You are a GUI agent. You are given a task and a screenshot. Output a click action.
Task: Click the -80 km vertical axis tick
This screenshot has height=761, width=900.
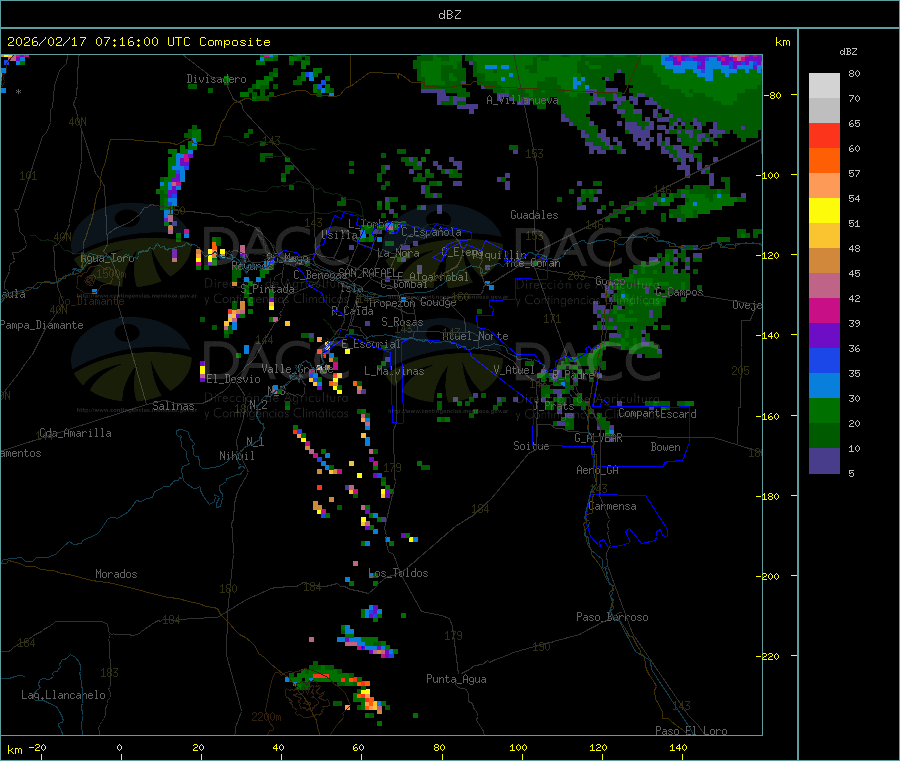[x=773, y=95]
